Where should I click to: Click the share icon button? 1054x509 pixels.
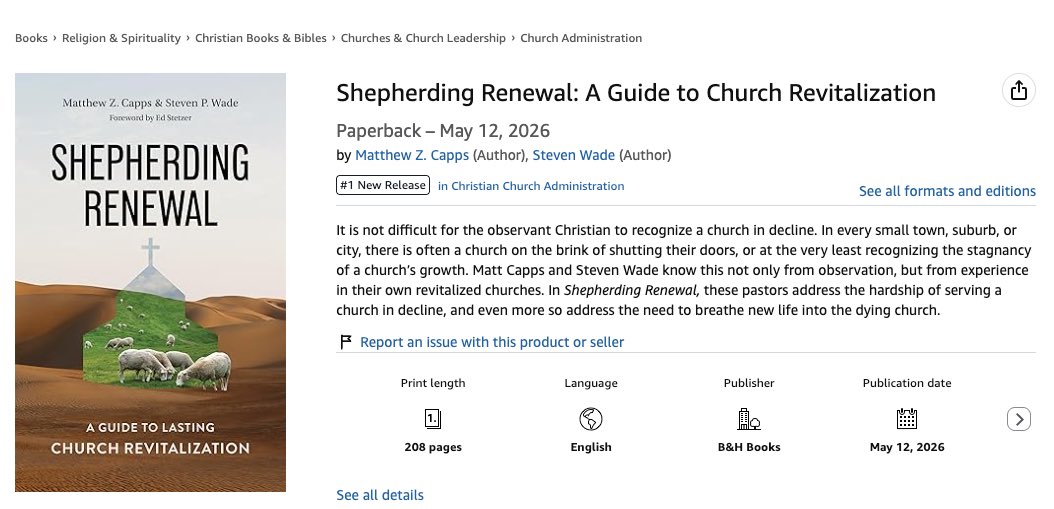pos(1018,90)
